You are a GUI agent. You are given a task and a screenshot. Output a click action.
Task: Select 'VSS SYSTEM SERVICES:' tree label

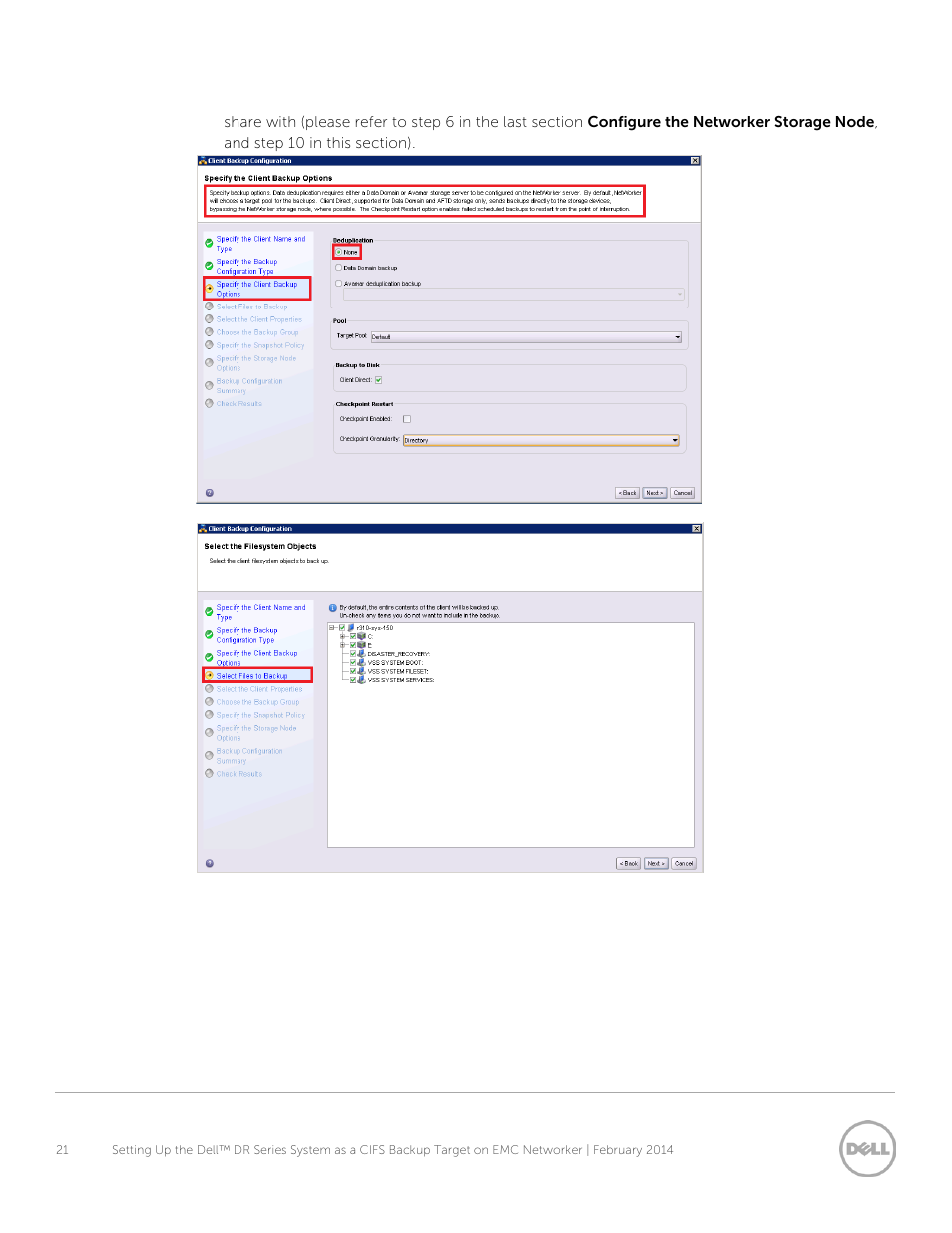(x=401, y=680)
